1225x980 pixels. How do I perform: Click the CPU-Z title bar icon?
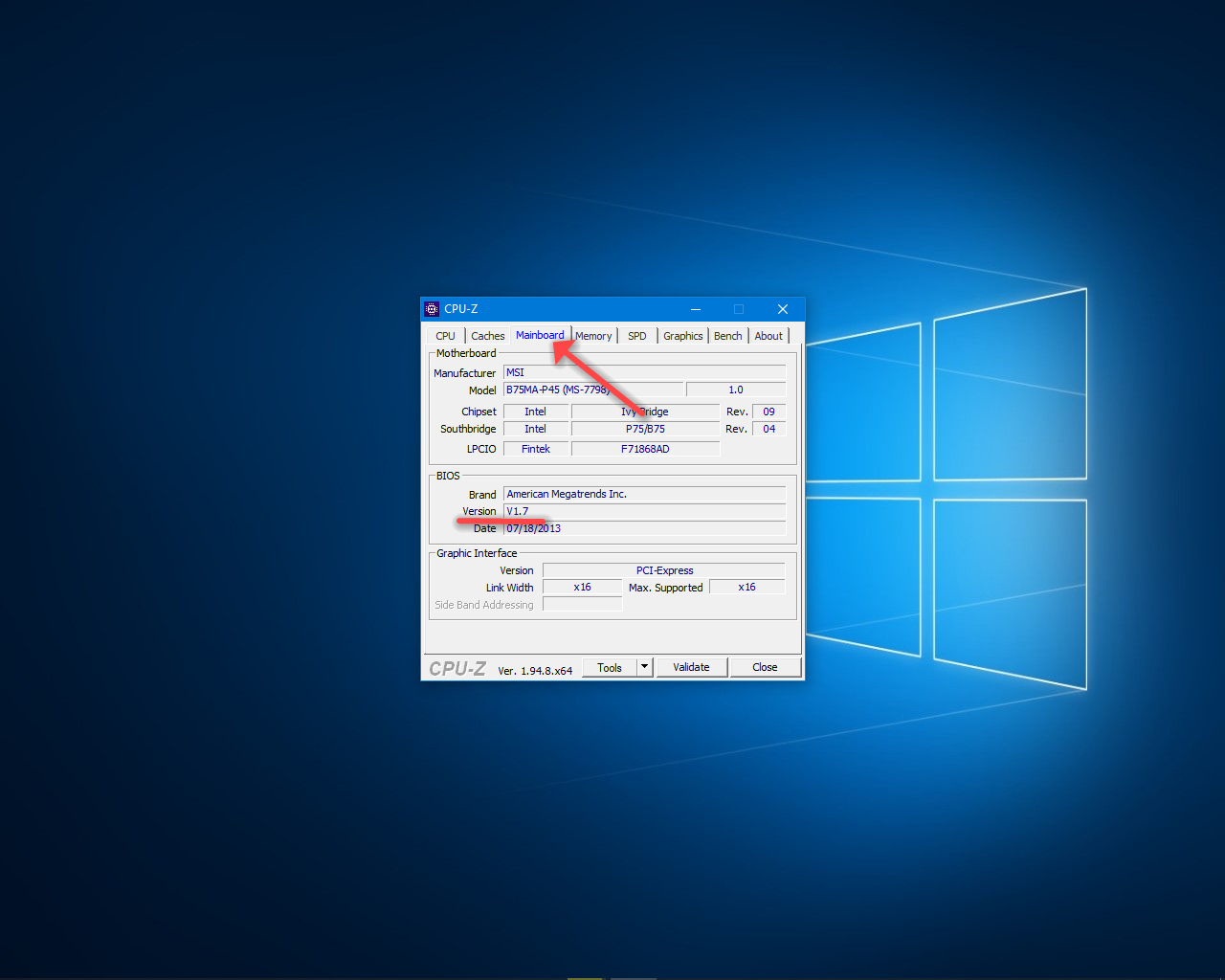[432, 309]
